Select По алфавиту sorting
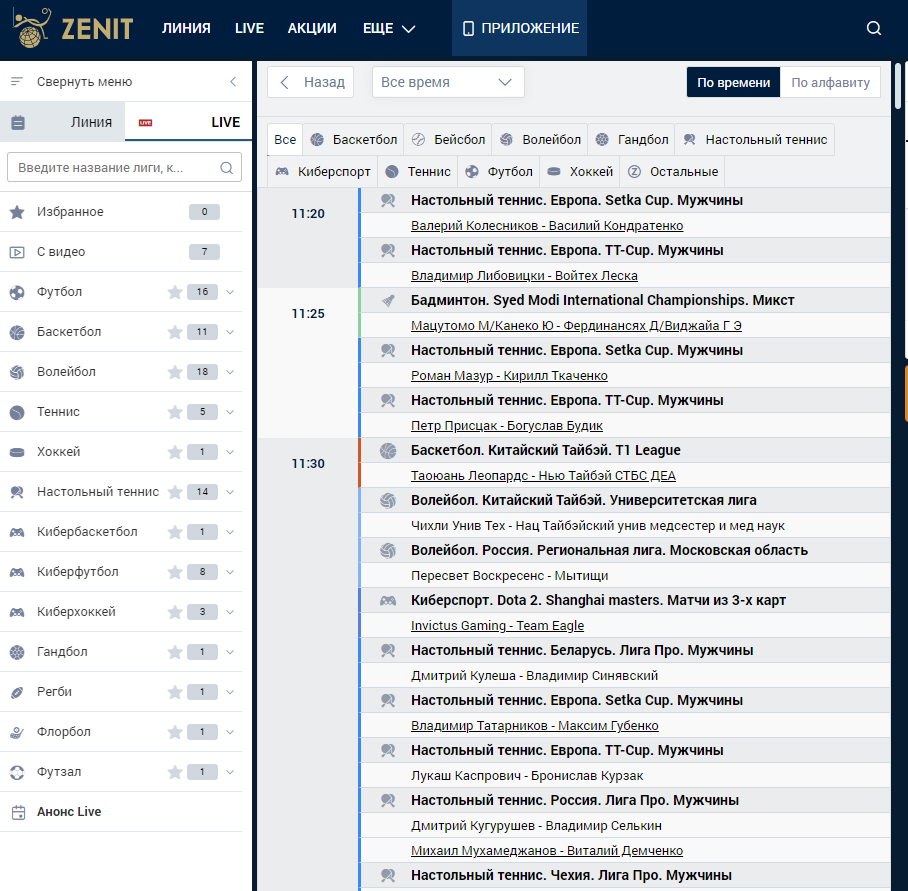The height and width of the screenshot is (891, 908). (x=830, y=82)
